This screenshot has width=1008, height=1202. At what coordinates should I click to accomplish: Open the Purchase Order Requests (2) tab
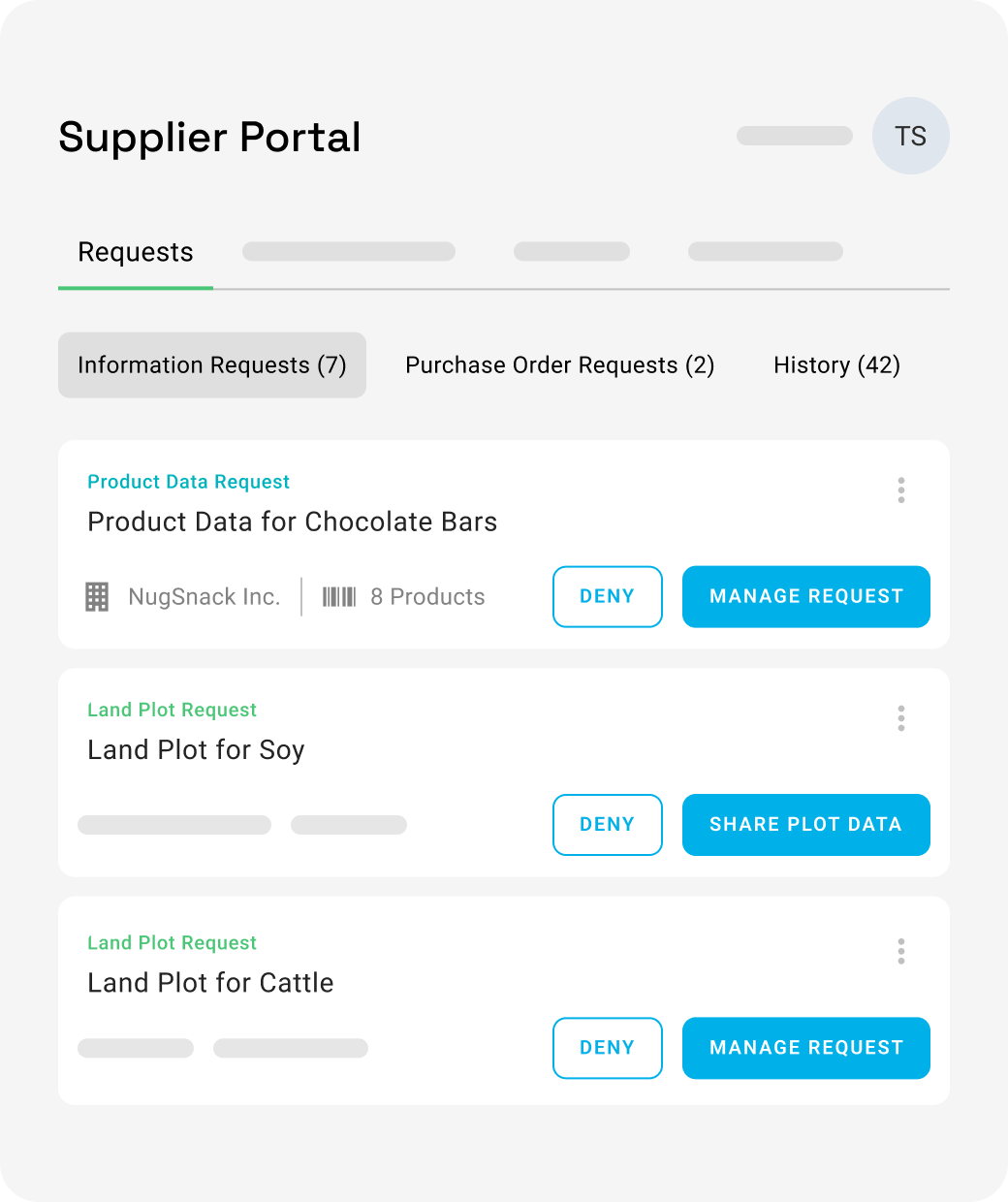coord(560,365)
